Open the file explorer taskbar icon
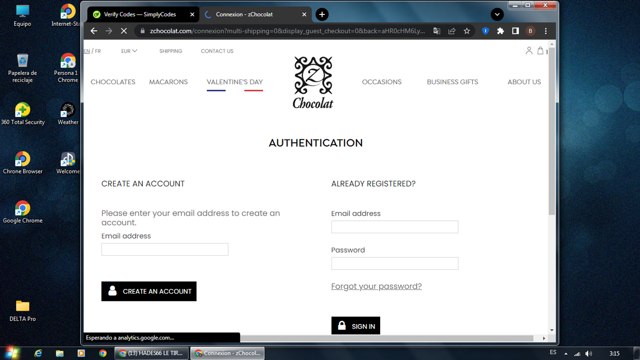The image size is (640, 360). tap(60, 353)
